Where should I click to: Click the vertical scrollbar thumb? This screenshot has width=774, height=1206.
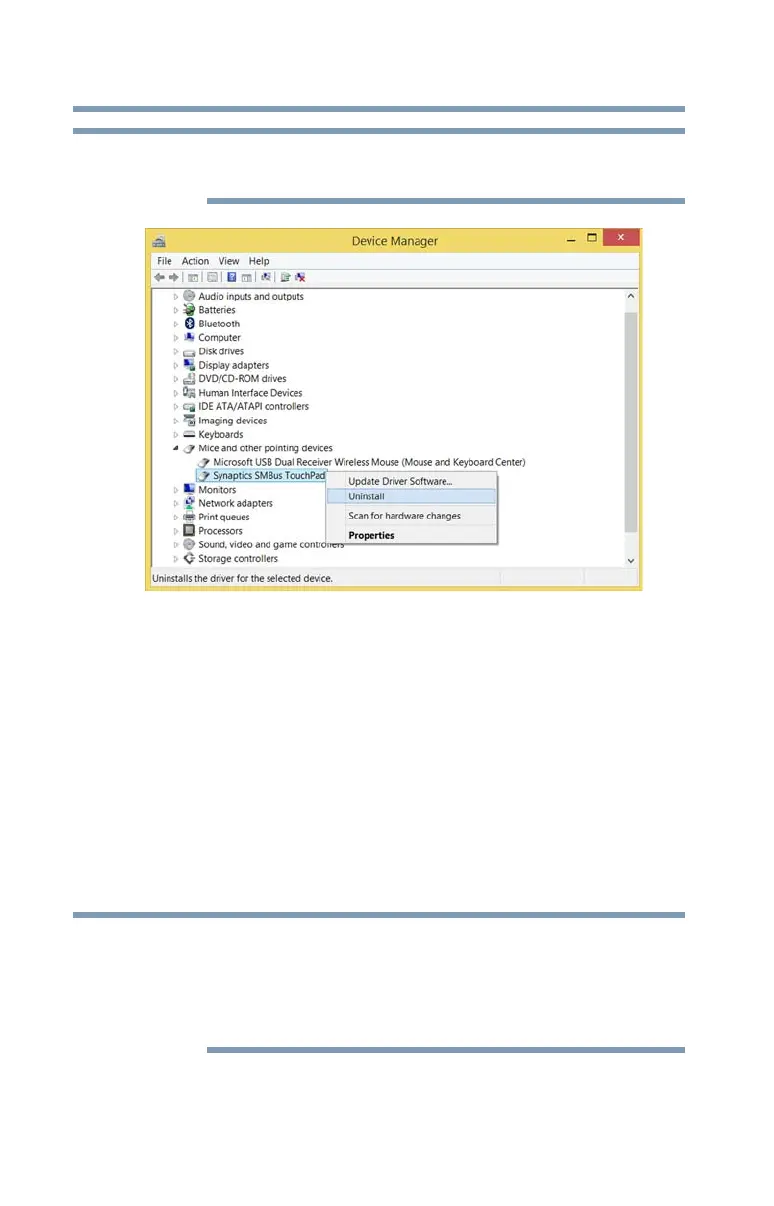(631, 422)
